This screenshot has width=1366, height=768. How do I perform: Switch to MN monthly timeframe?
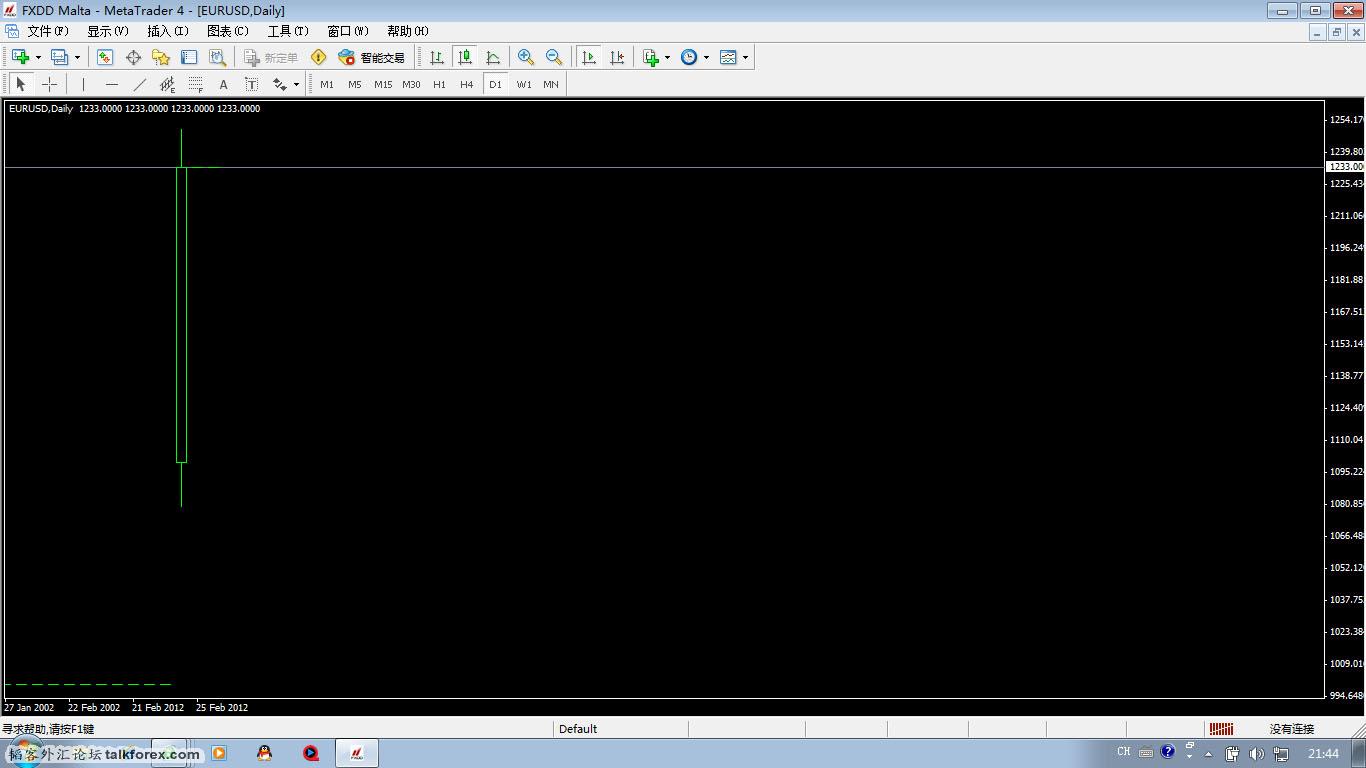coord(551,84)
